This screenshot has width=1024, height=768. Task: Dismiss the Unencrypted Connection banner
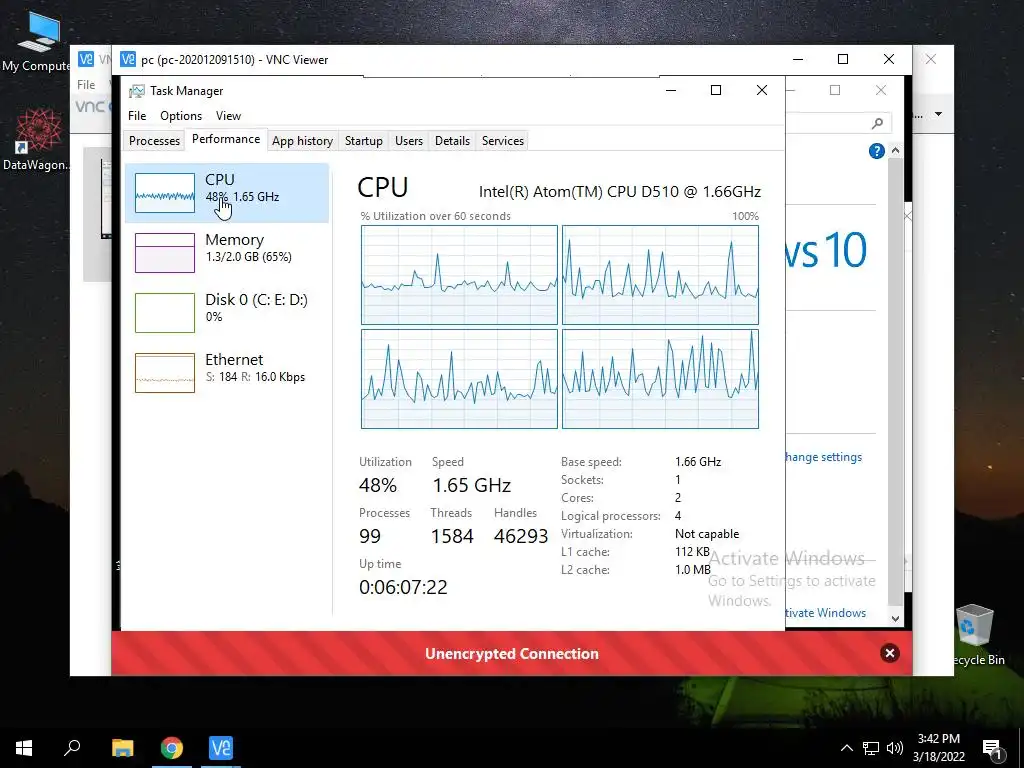889,653
